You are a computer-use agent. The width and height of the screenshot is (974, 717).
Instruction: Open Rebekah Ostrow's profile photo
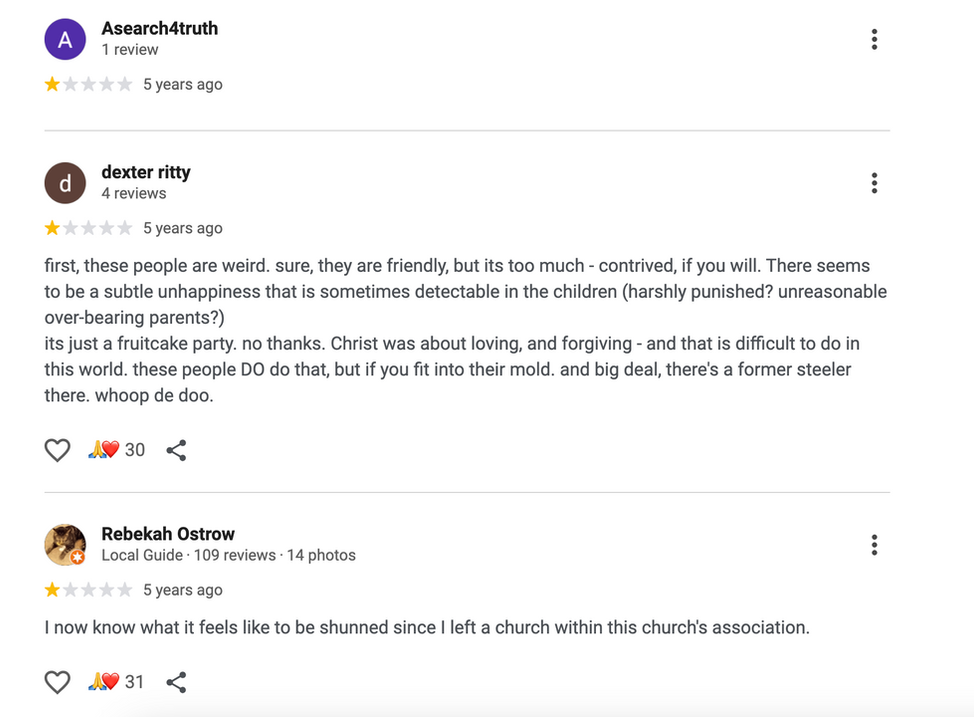[65, 545]
